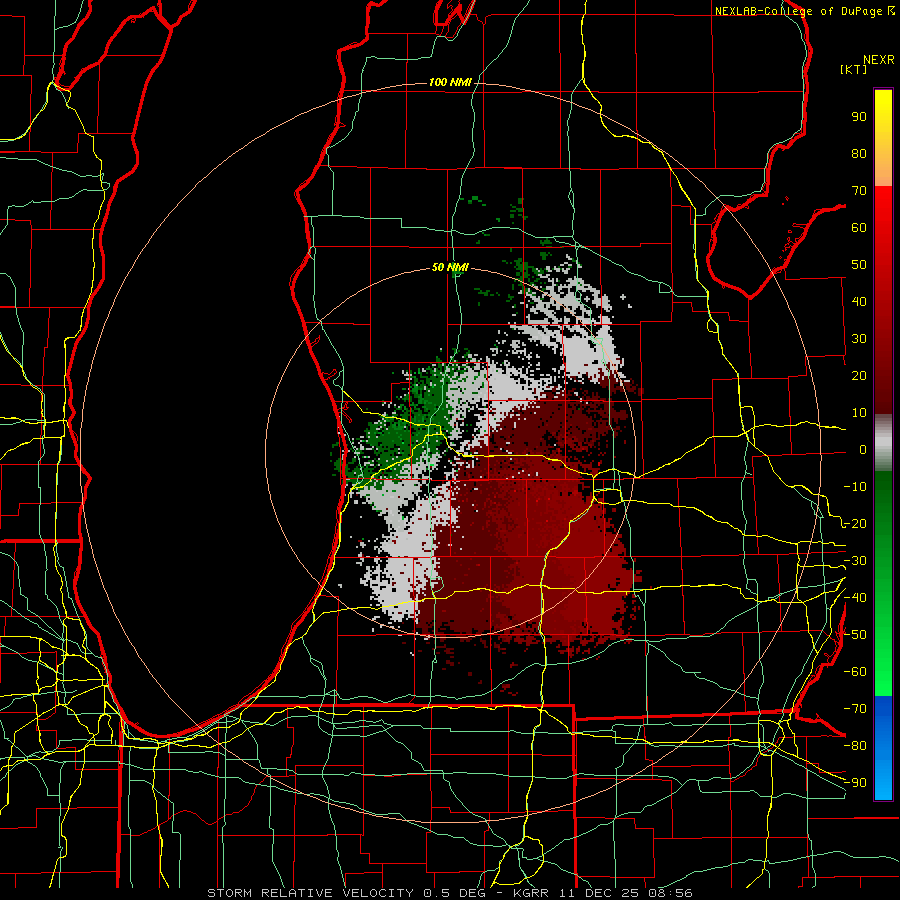Select the -50 scale value
The width and height of the screenshot is (900, 900).
855,635
